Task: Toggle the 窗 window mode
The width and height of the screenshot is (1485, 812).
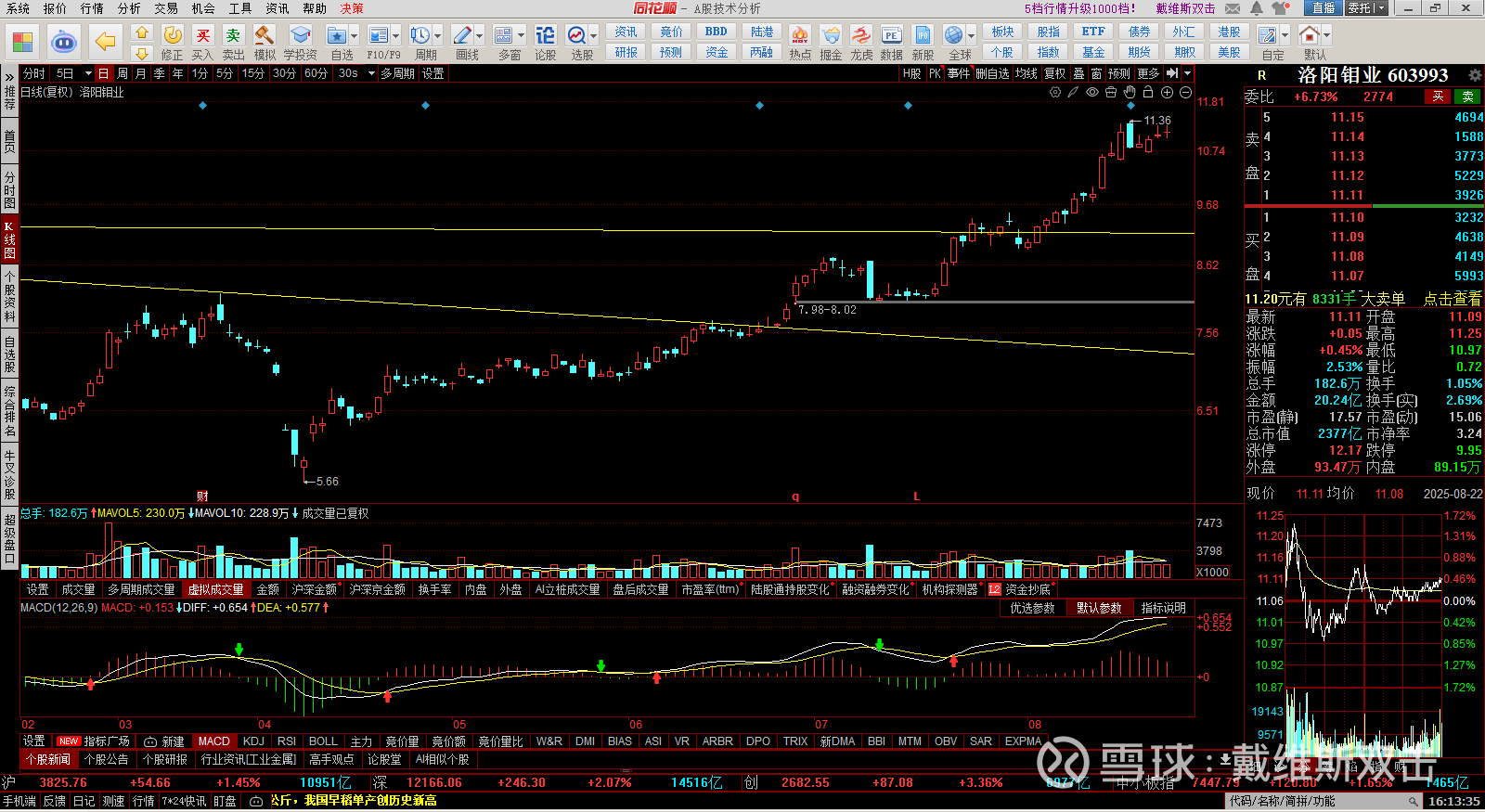Action: pos(1096,73)
